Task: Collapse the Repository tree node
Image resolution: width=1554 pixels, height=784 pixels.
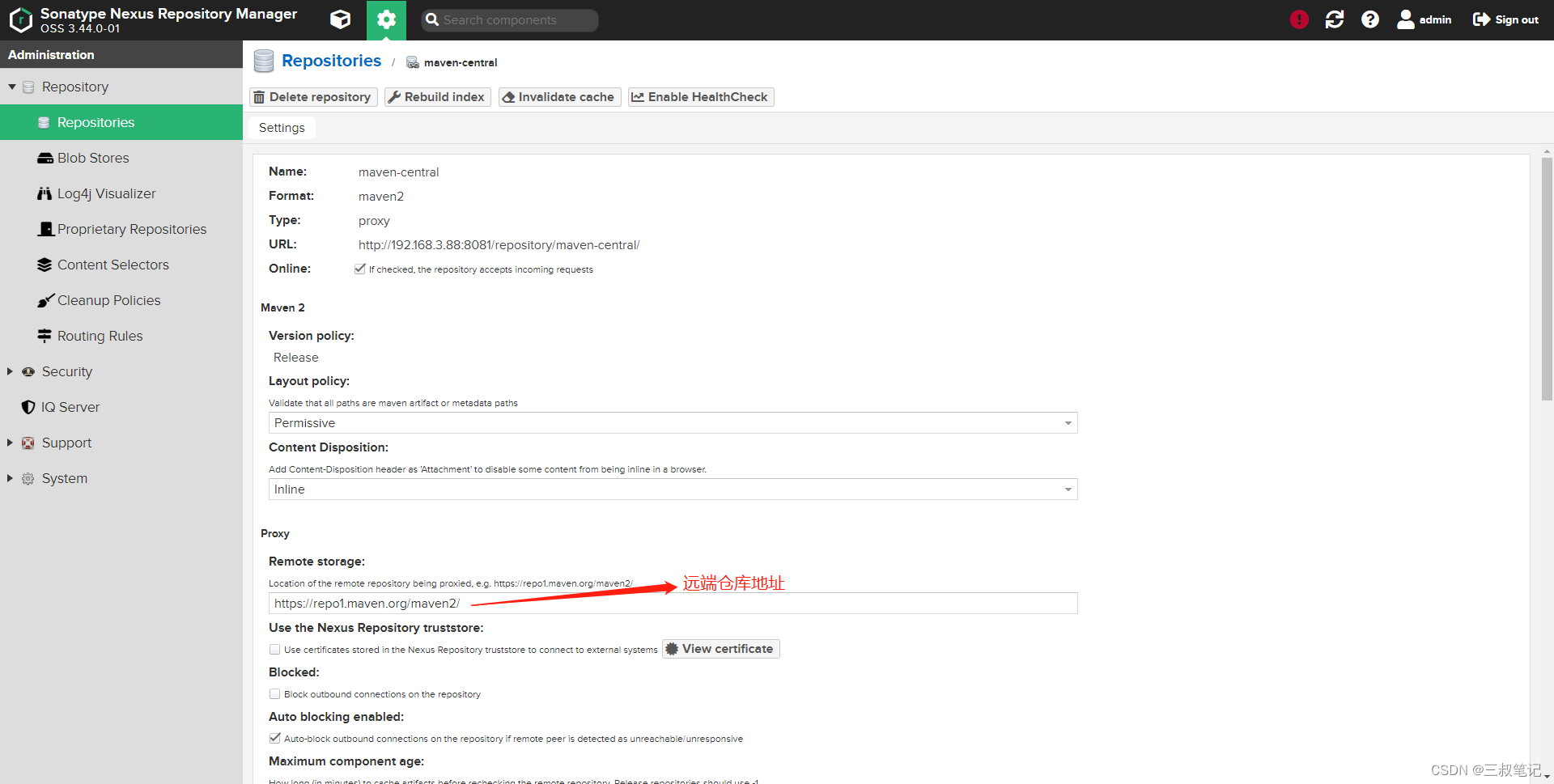Action: (x=12, y=87)
